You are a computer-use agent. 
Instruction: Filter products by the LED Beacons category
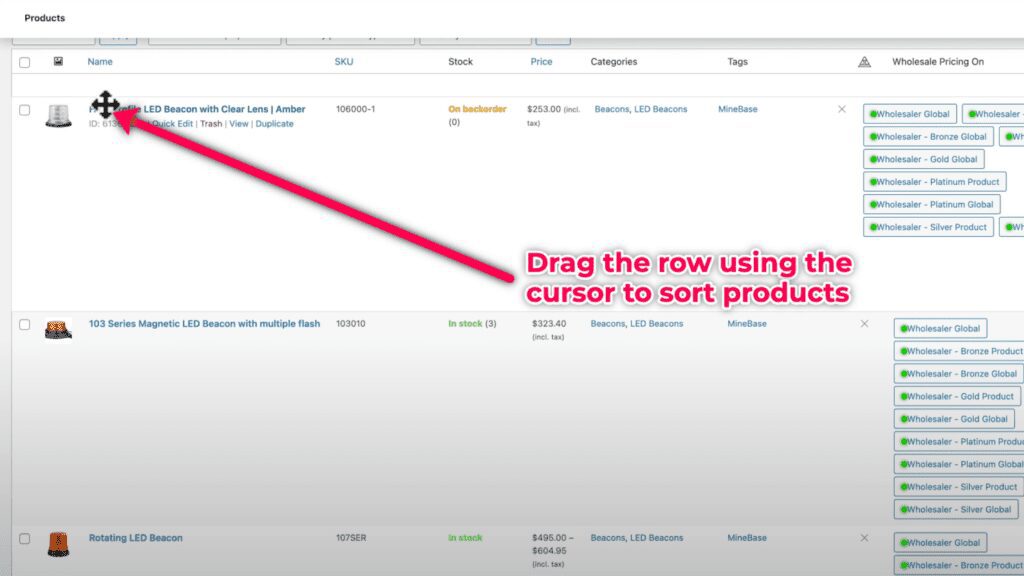coord(660,109)
